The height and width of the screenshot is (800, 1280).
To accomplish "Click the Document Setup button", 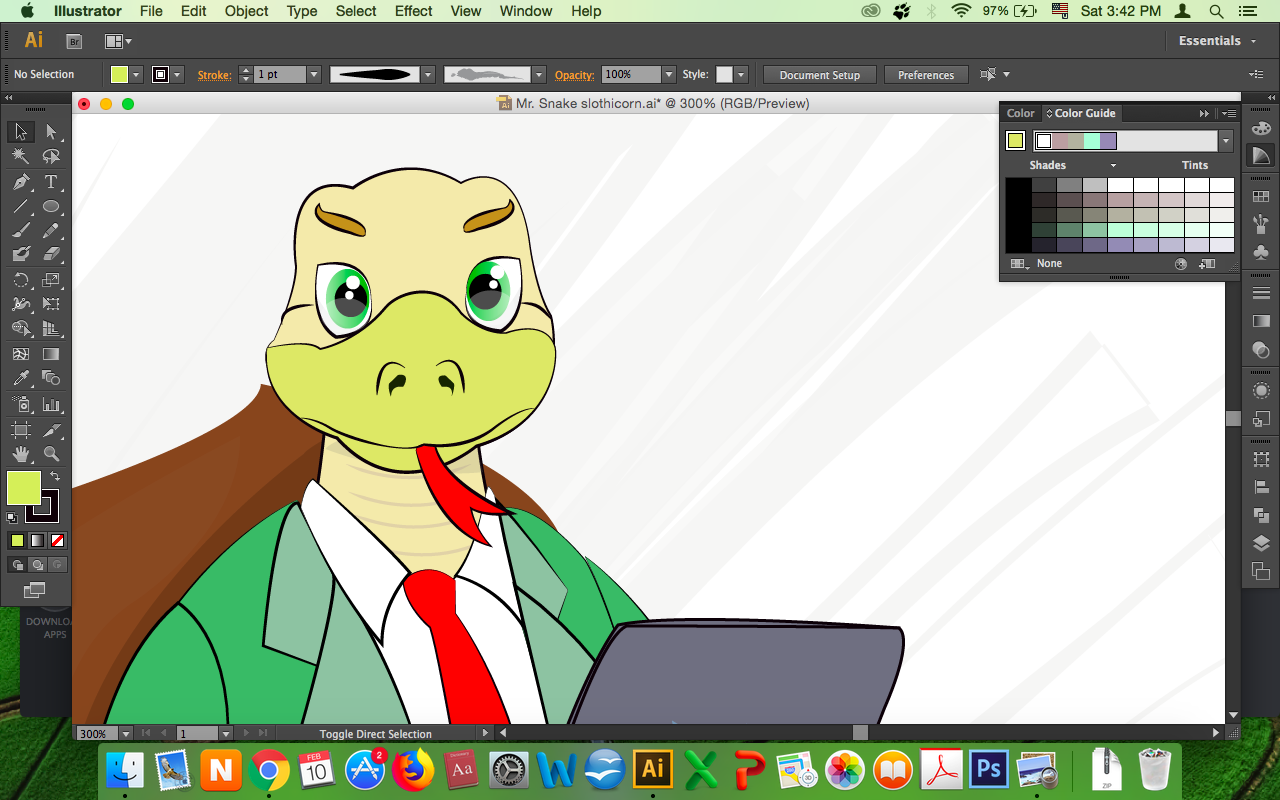I will pos(820,75).
